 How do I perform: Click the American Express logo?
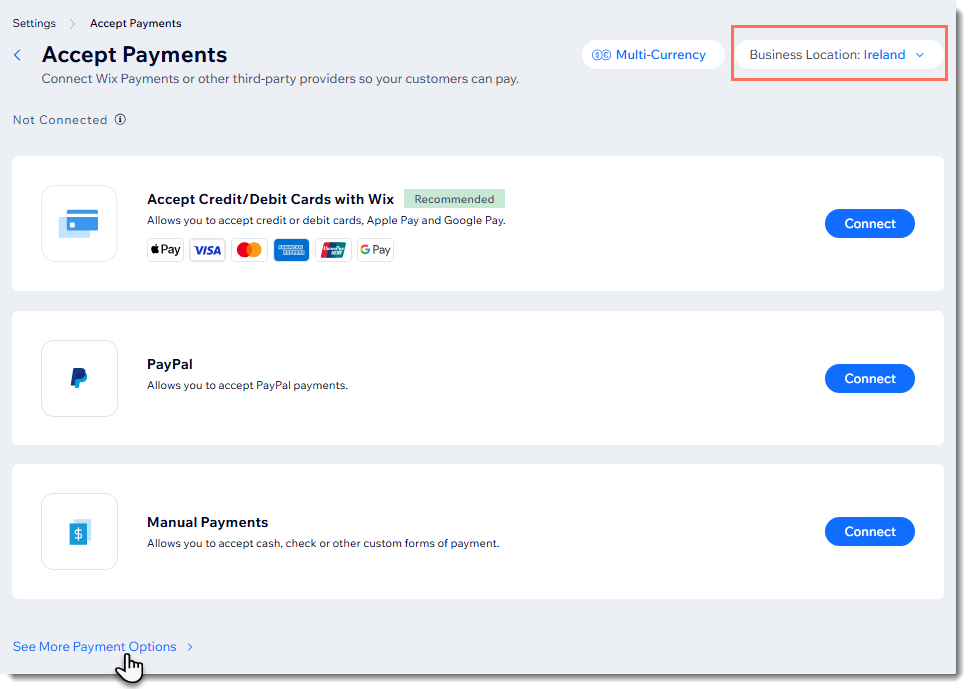tap(291, 250)
